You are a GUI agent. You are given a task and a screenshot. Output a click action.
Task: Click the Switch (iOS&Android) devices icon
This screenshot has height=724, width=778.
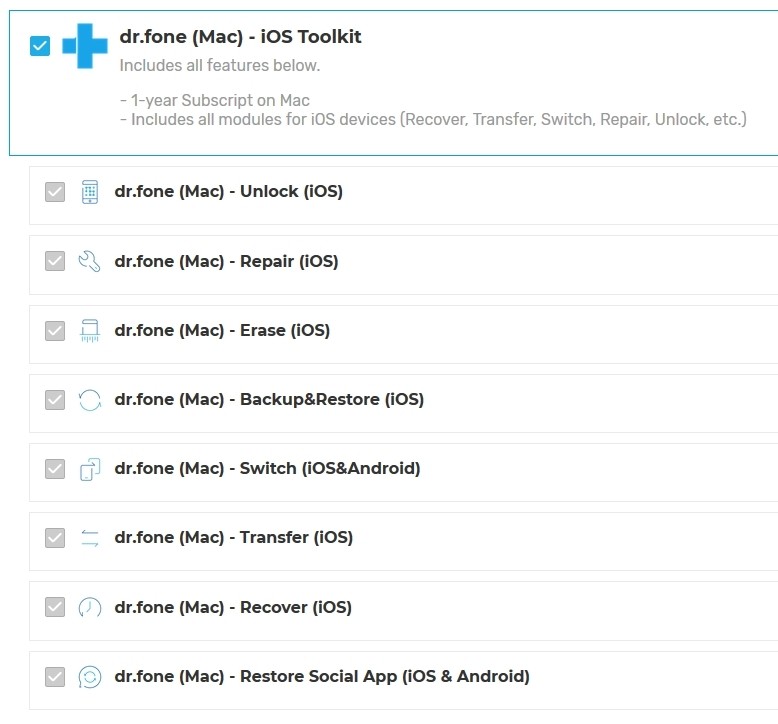pyautogui.click(x=90, y=469)
